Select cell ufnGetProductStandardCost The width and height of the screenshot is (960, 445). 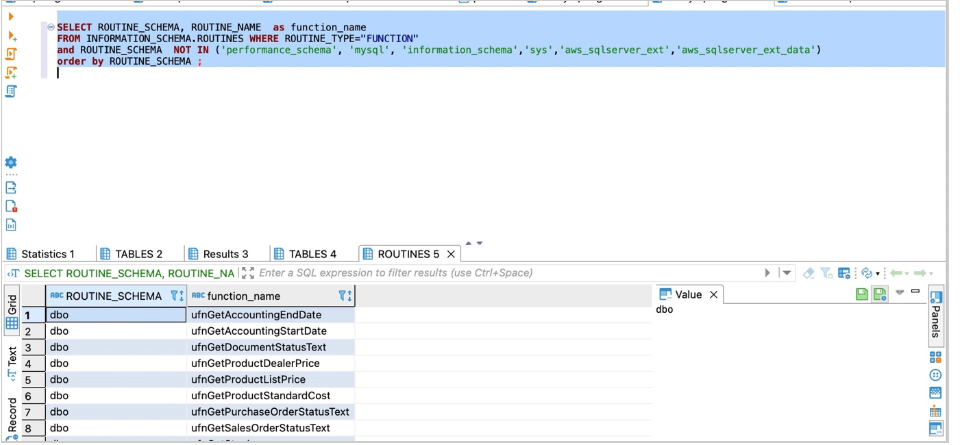point(271,396)
